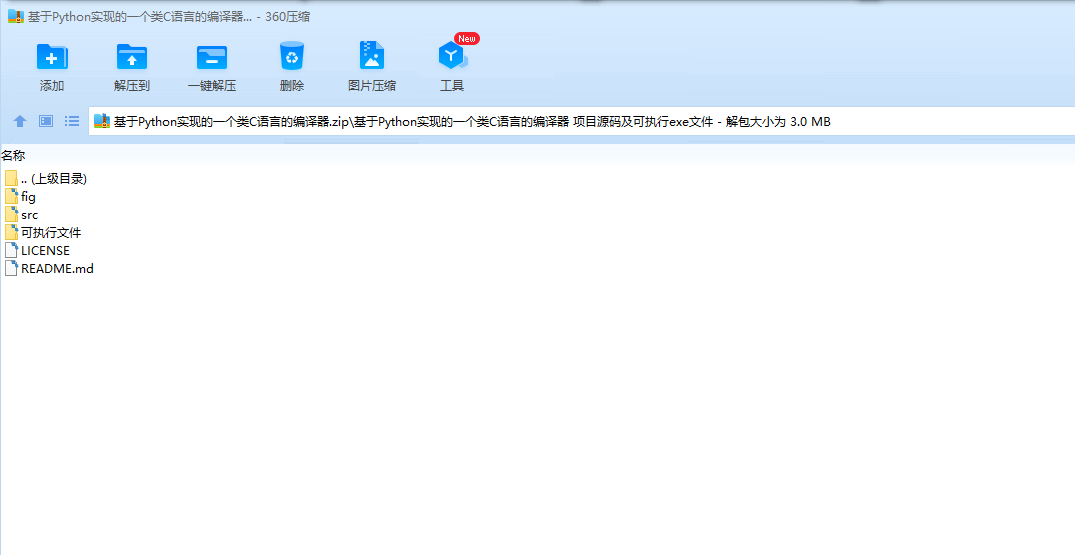
Task: Click the 删除 (Delete) trash icon
Action: (x=292, y=56)
